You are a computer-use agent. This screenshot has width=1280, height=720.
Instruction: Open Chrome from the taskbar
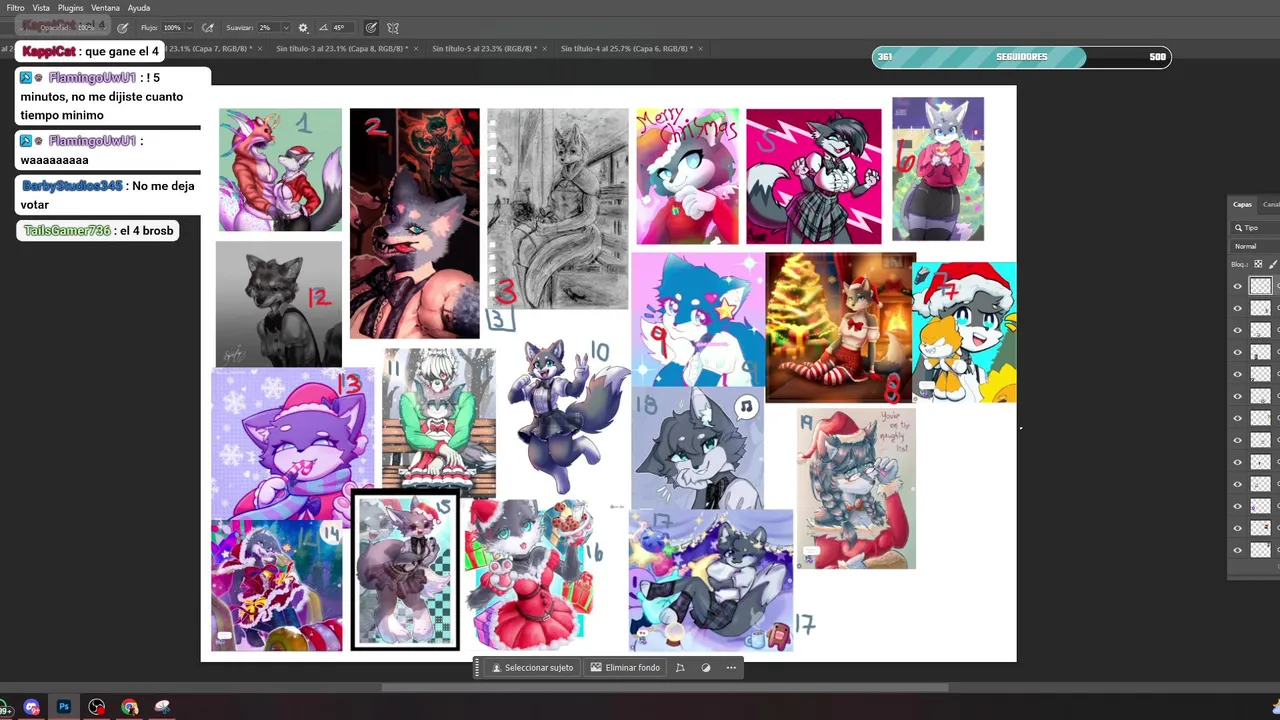[130, 707]
